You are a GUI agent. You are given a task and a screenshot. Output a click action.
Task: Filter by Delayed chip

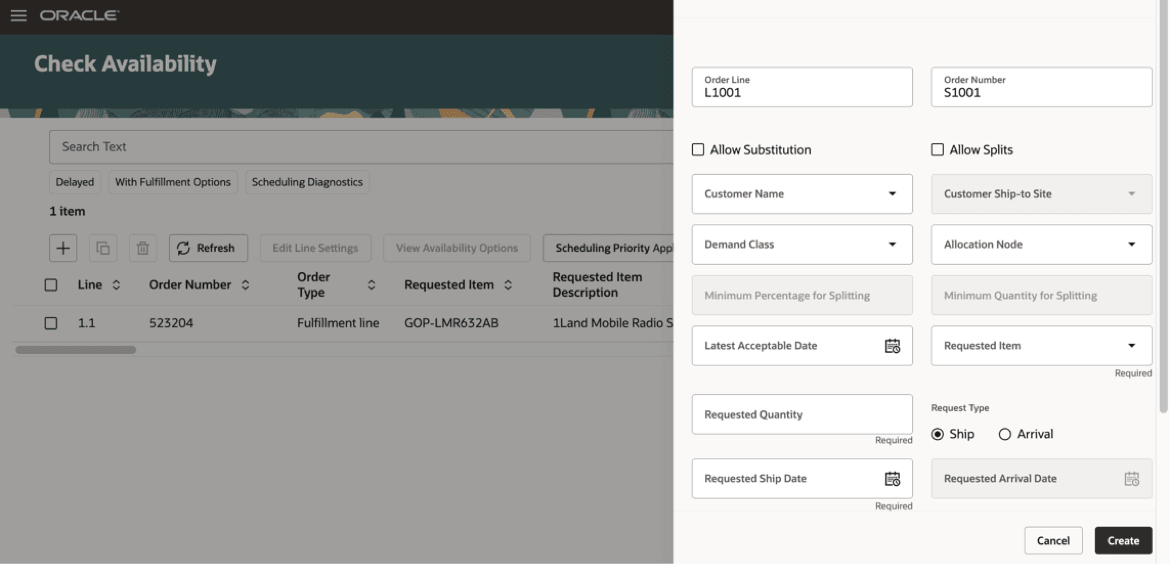click(75, 181)
